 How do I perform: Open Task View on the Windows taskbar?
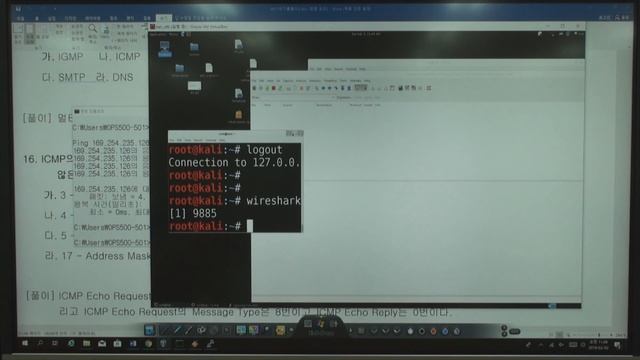tap(55, 344)
